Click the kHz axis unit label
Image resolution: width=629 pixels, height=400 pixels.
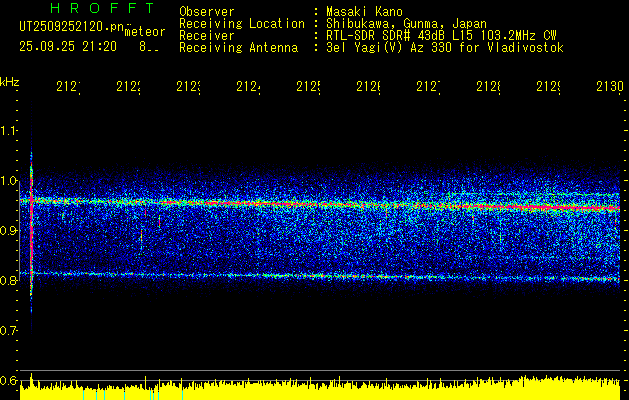tap(9, 82)
